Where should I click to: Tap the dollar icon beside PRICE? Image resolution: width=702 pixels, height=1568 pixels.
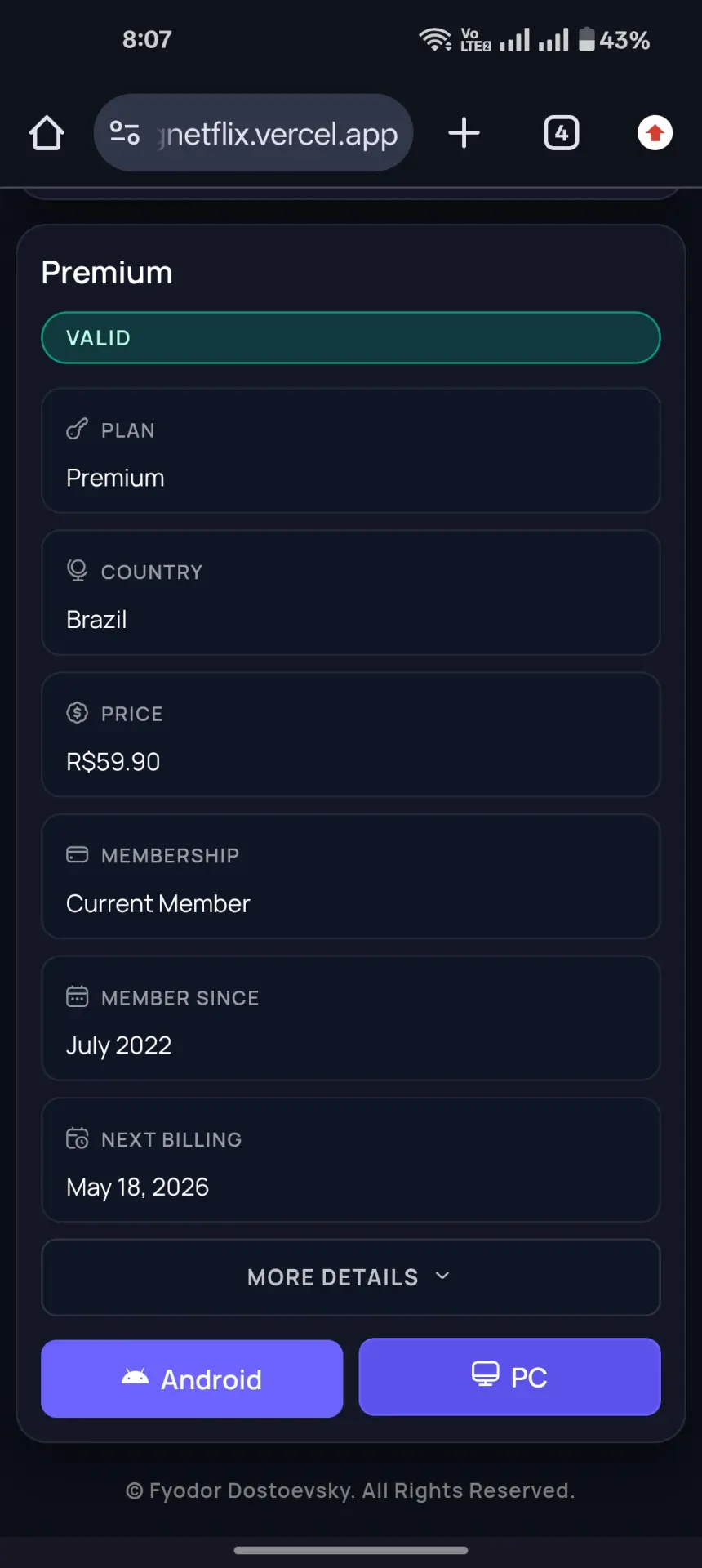pyautogui.click(x=77, y=713)
